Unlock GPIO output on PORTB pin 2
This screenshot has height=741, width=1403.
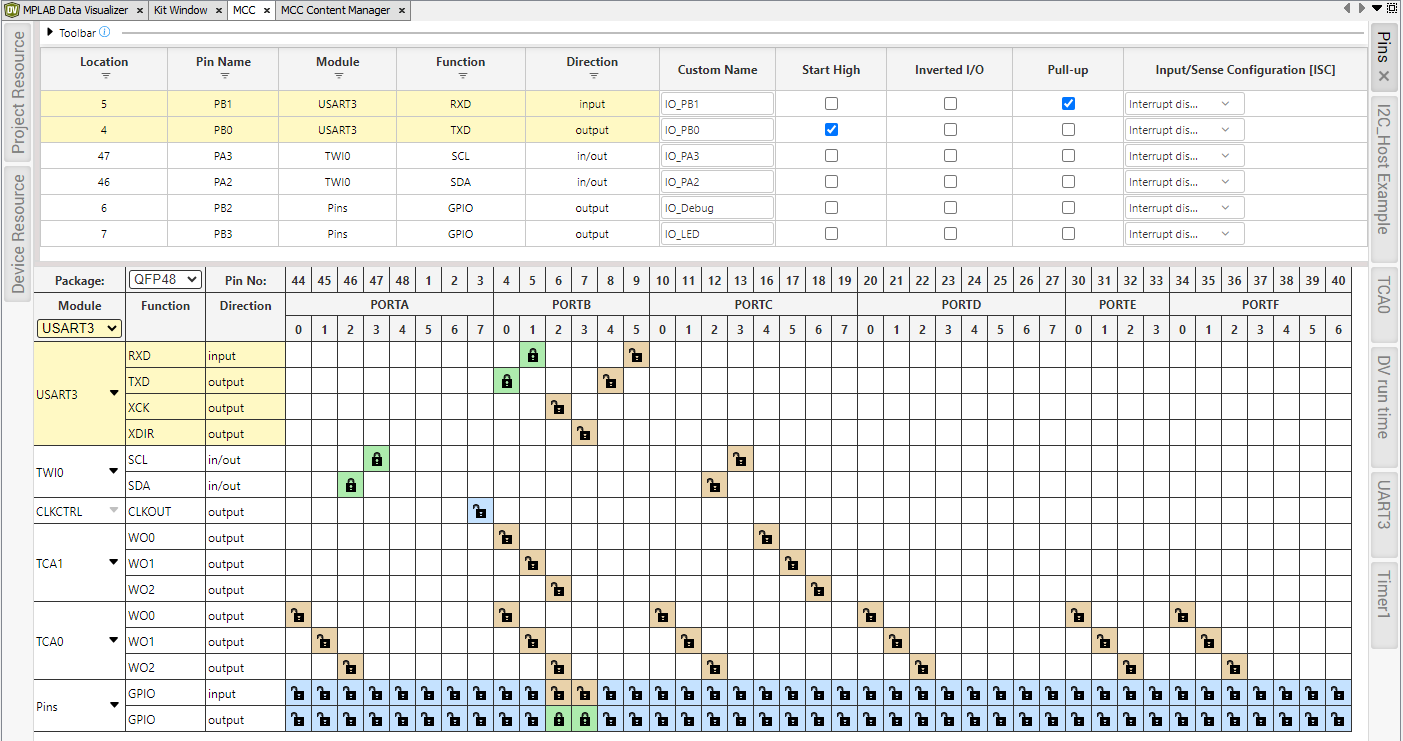pos(558,719)
